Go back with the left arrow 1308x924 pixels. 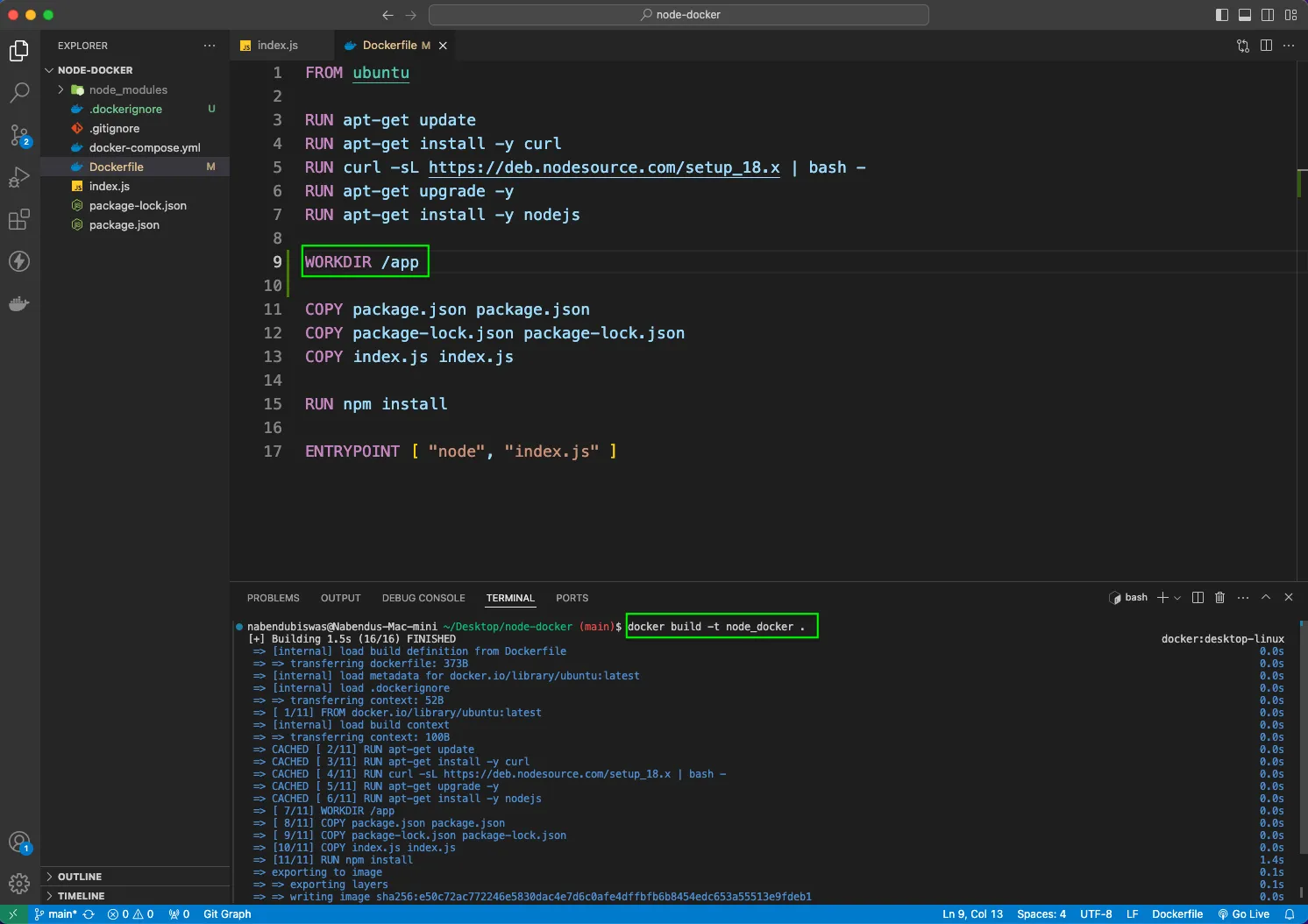click(388, 15)
